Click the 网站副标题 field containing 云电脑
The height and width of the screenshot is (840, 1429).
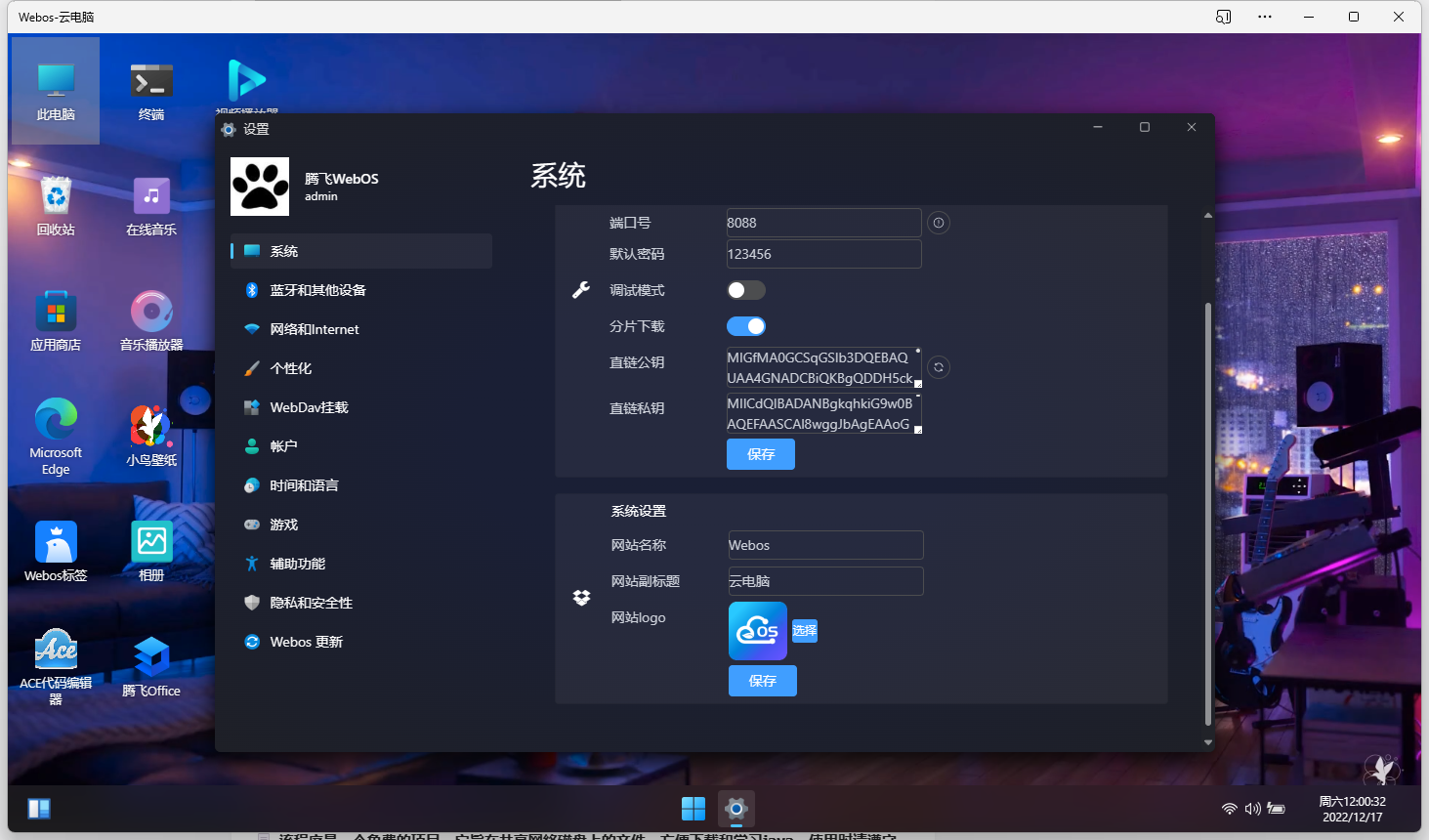click(x=826, y=581)
